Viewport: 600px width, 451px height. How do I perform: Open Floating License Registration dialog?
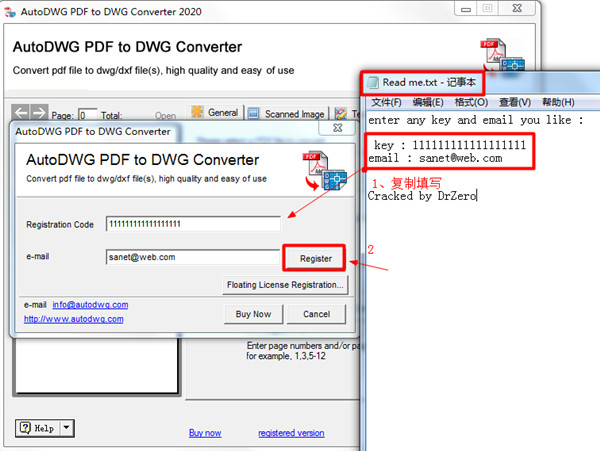pos(285,285)
